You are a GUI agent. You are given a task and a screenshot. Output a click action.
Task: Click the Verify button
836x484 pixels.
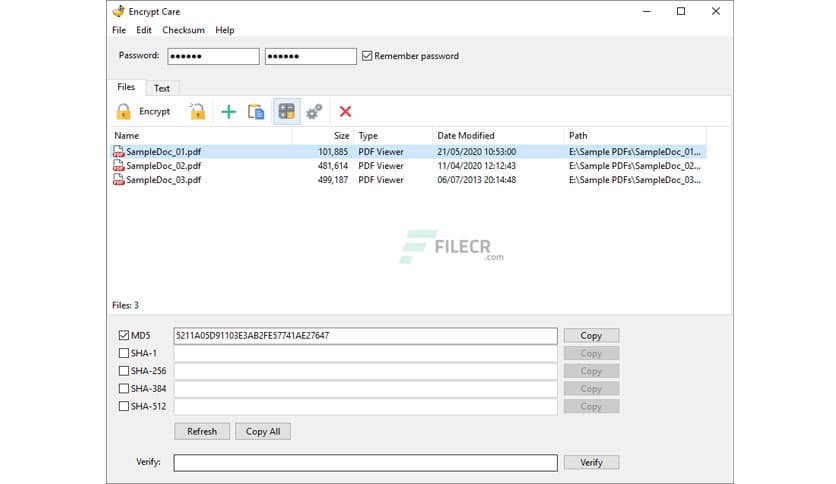pyautogui.click(x=591, y=462)
